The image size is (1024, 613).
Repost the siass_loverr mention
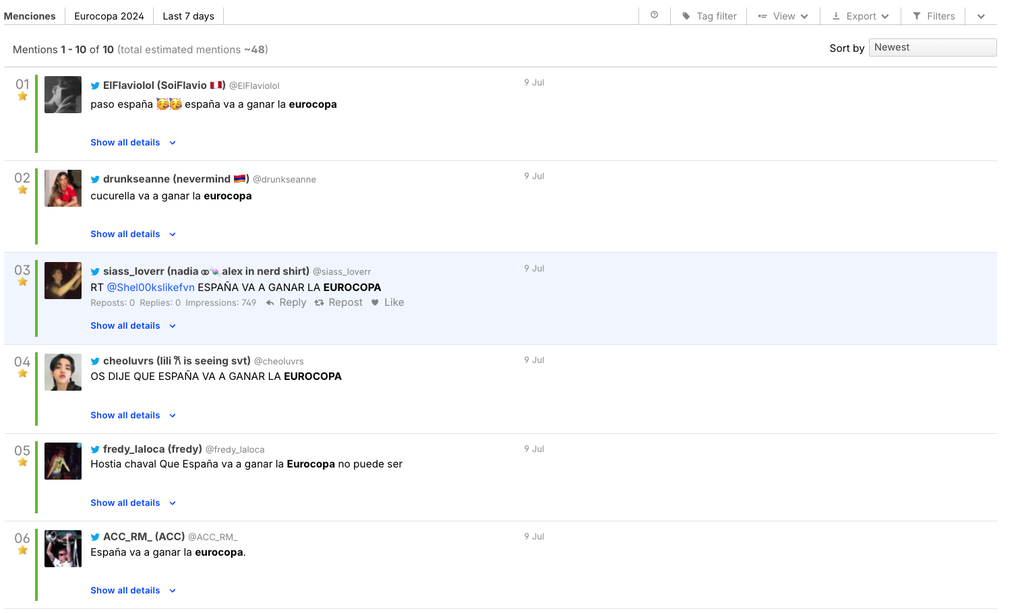pyautogui.click(x=338, y=303)
